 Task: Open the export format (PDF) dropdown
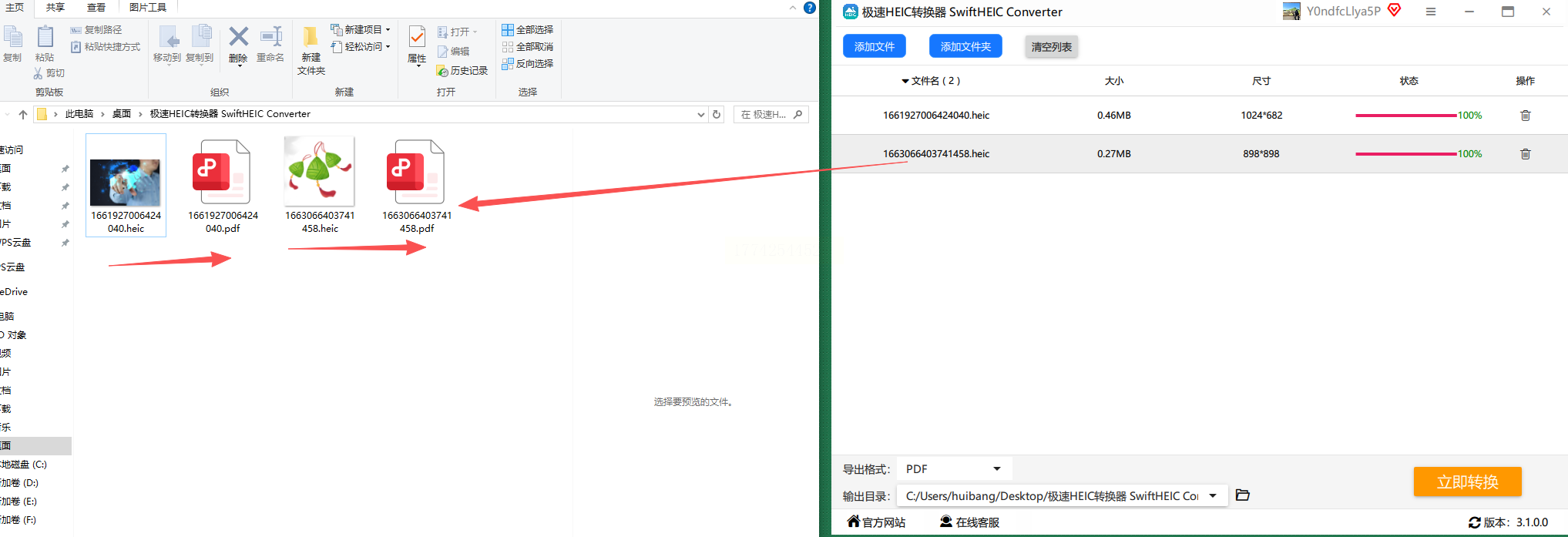(955, 469)
